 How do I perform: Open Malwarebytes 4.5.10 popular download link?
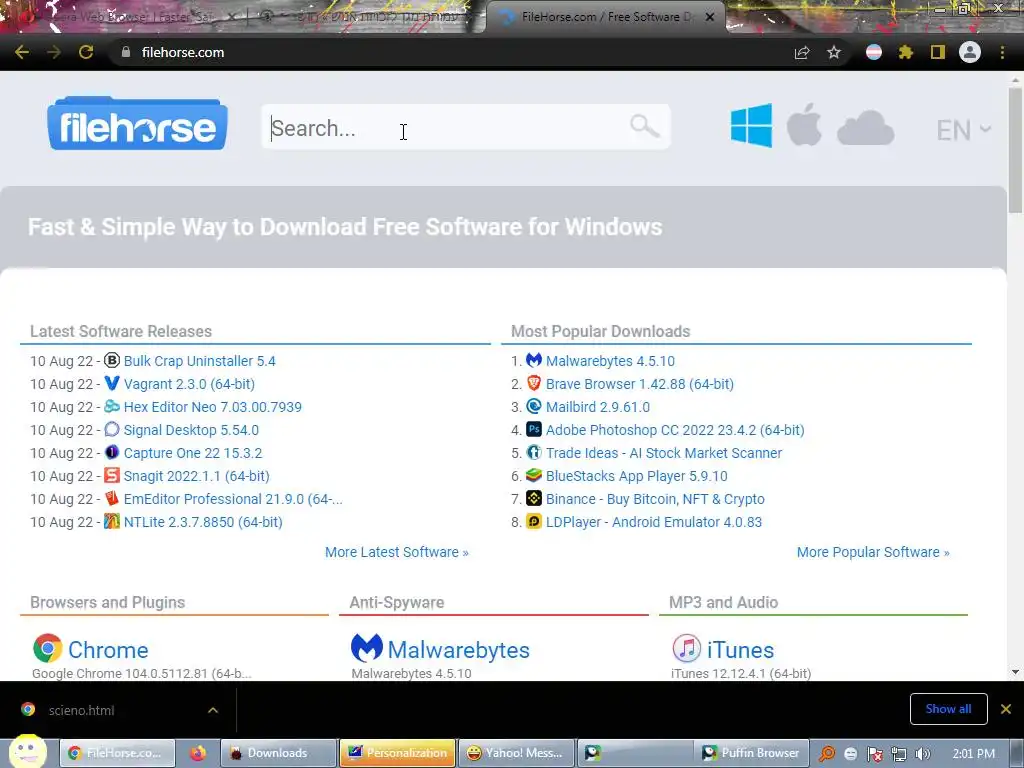(x=610, y=361)
